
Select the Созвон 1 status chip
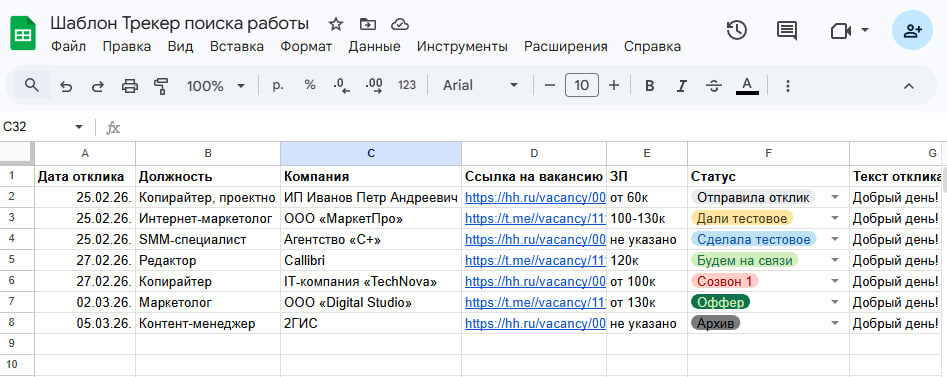[725, 281]
